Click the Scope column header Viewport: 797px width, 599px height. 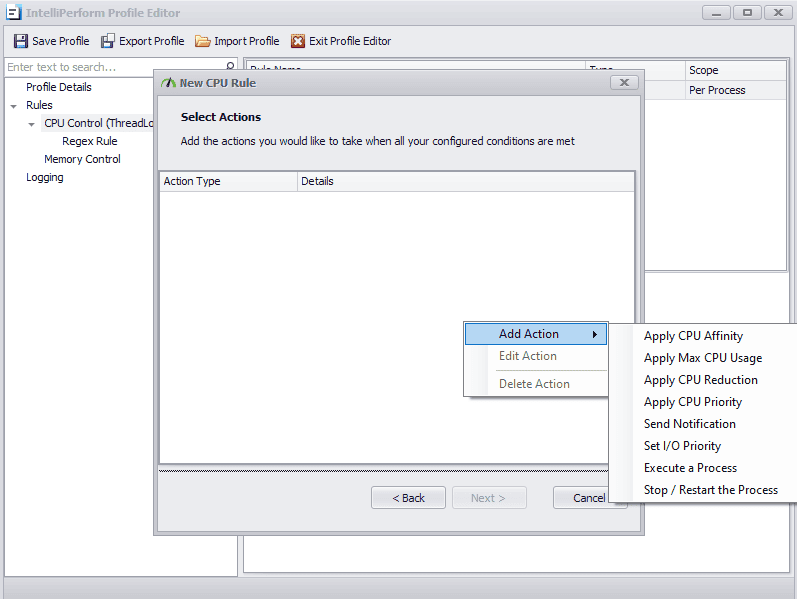coord(735,70)
